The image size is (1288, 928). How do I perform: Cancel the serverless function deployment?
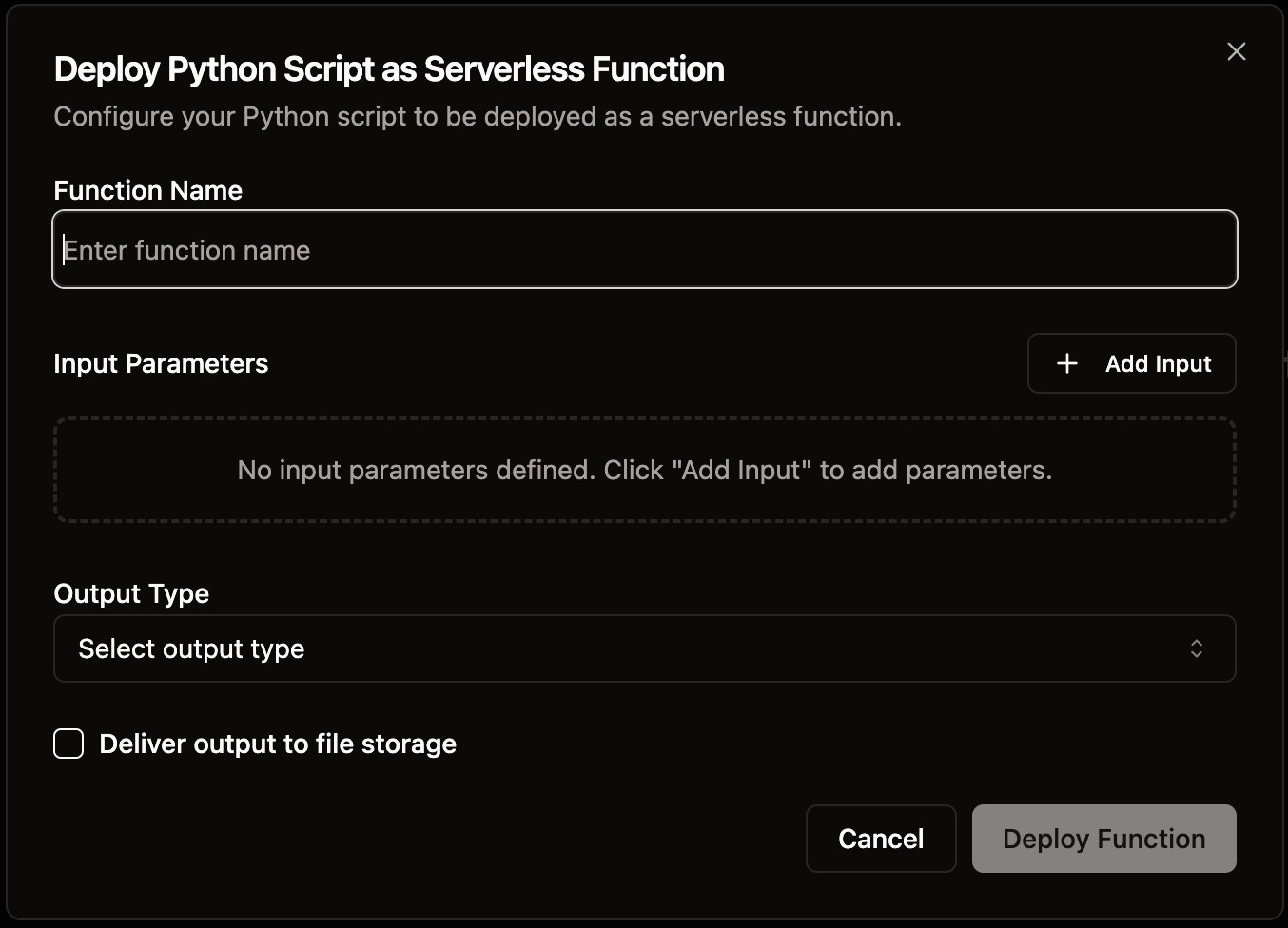[880, 839]
